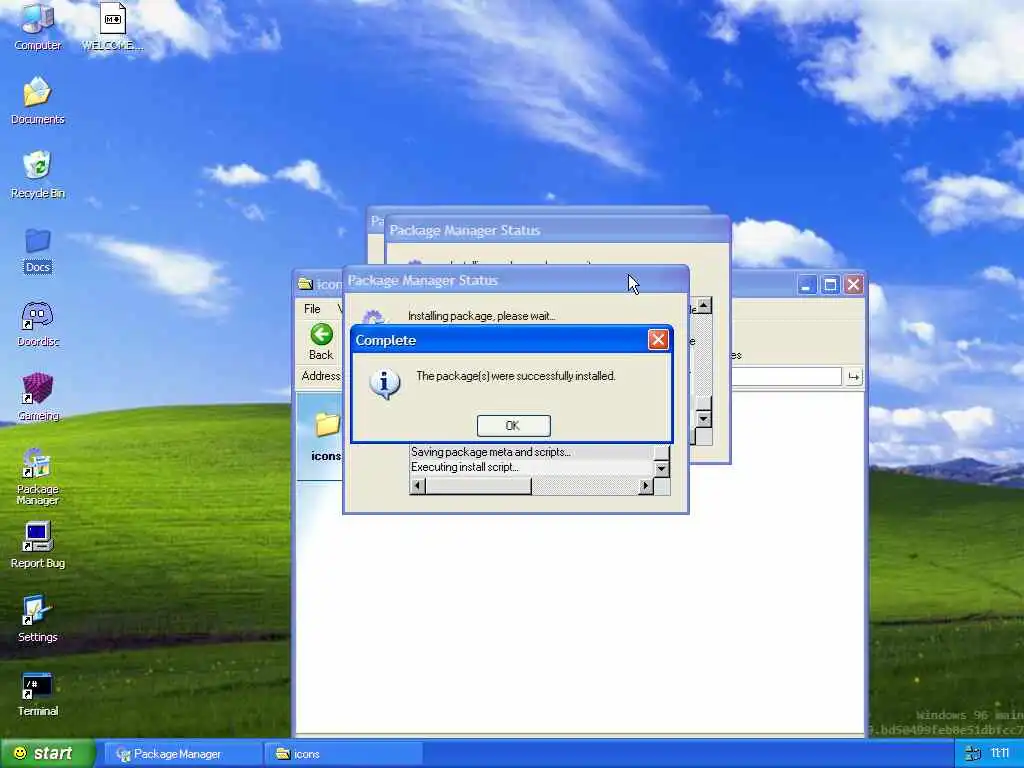The image size is (1024, 768).
Task: Launch the Terminal desktop shortcut
Action: click(37, 693)
